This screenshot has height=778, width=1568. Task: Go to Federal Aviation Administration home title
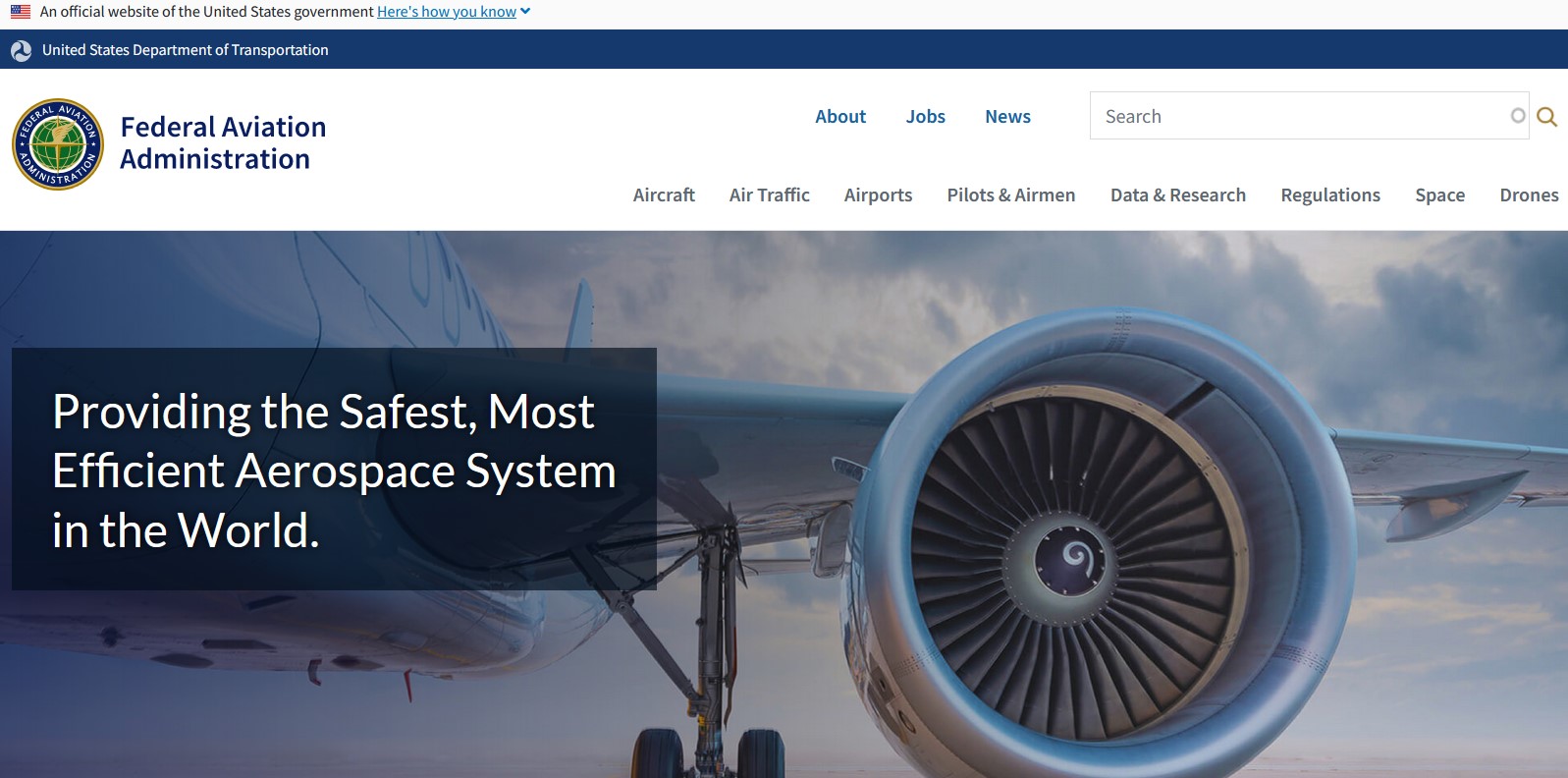click(223, 143)
